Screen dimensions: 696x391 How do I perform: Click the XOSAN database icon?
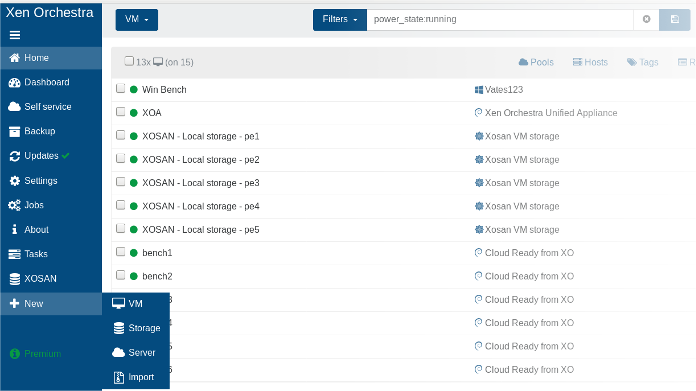click(x=15, y=279)
